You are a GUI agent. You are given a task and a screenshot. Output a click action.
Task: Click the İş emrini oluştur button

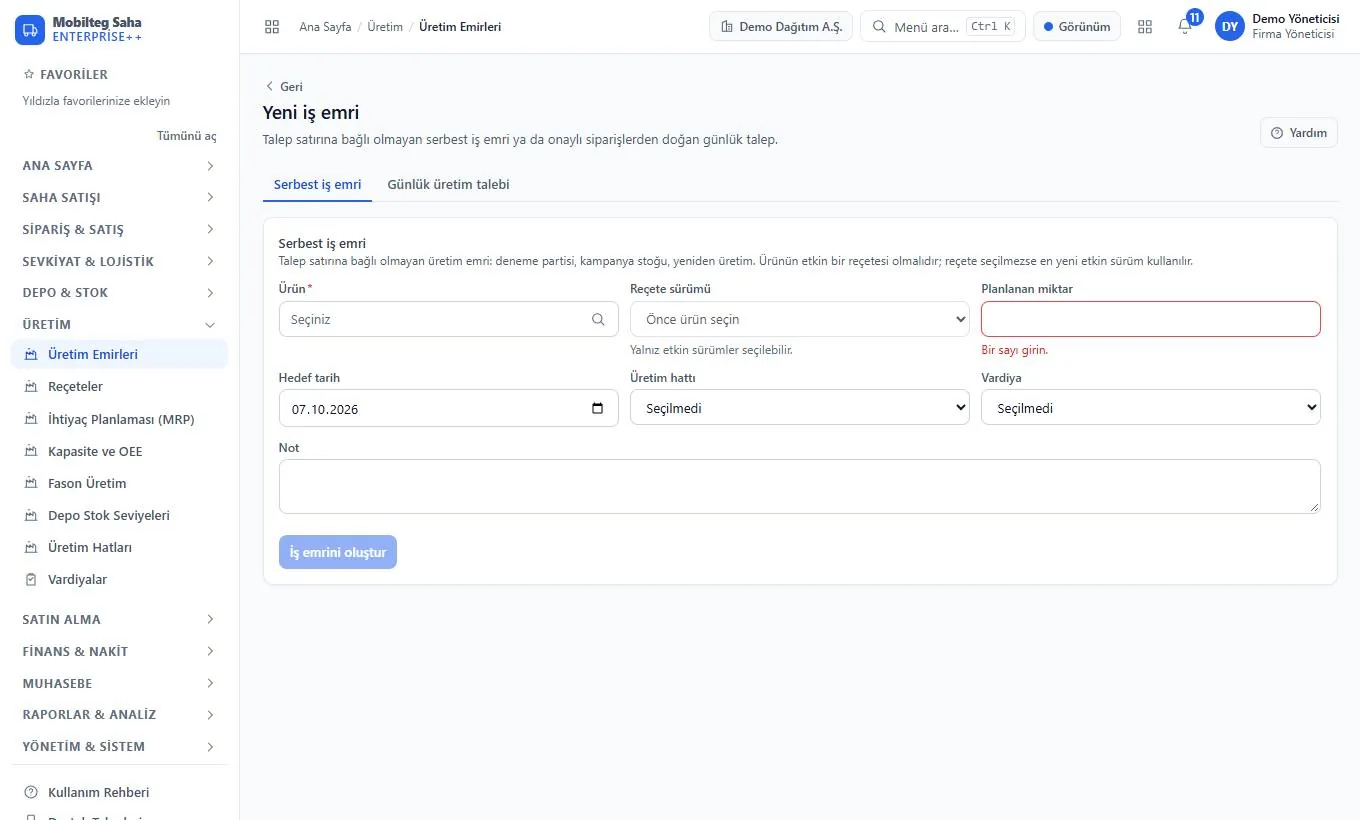tap(338, 552)
